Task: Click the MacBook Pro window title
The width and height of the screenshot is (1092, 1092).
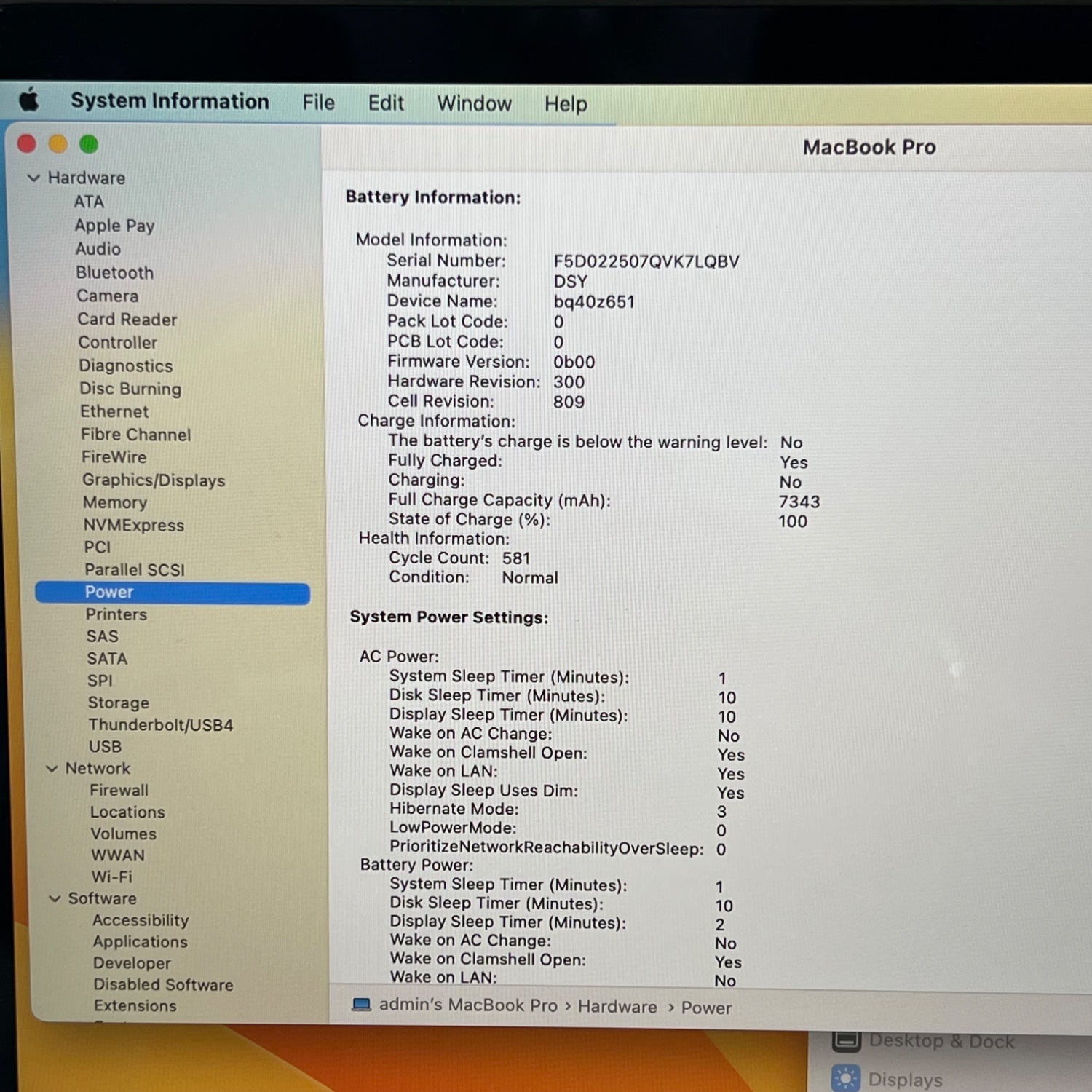Action: [869, 147]
